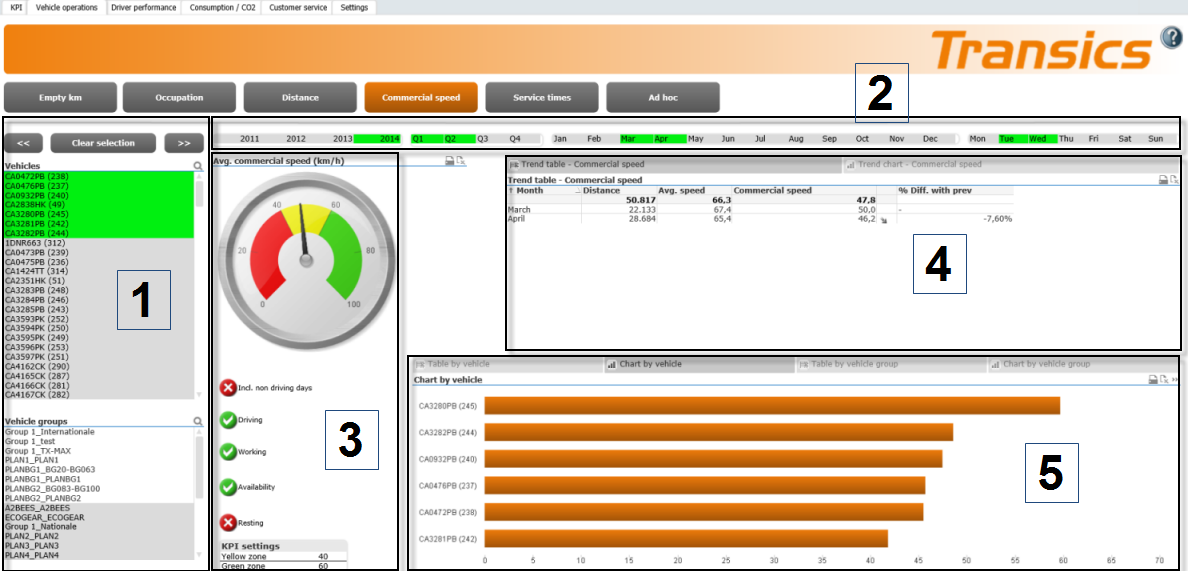Click the Distance column header
1188x571 pixels.
tap(602, 190)
